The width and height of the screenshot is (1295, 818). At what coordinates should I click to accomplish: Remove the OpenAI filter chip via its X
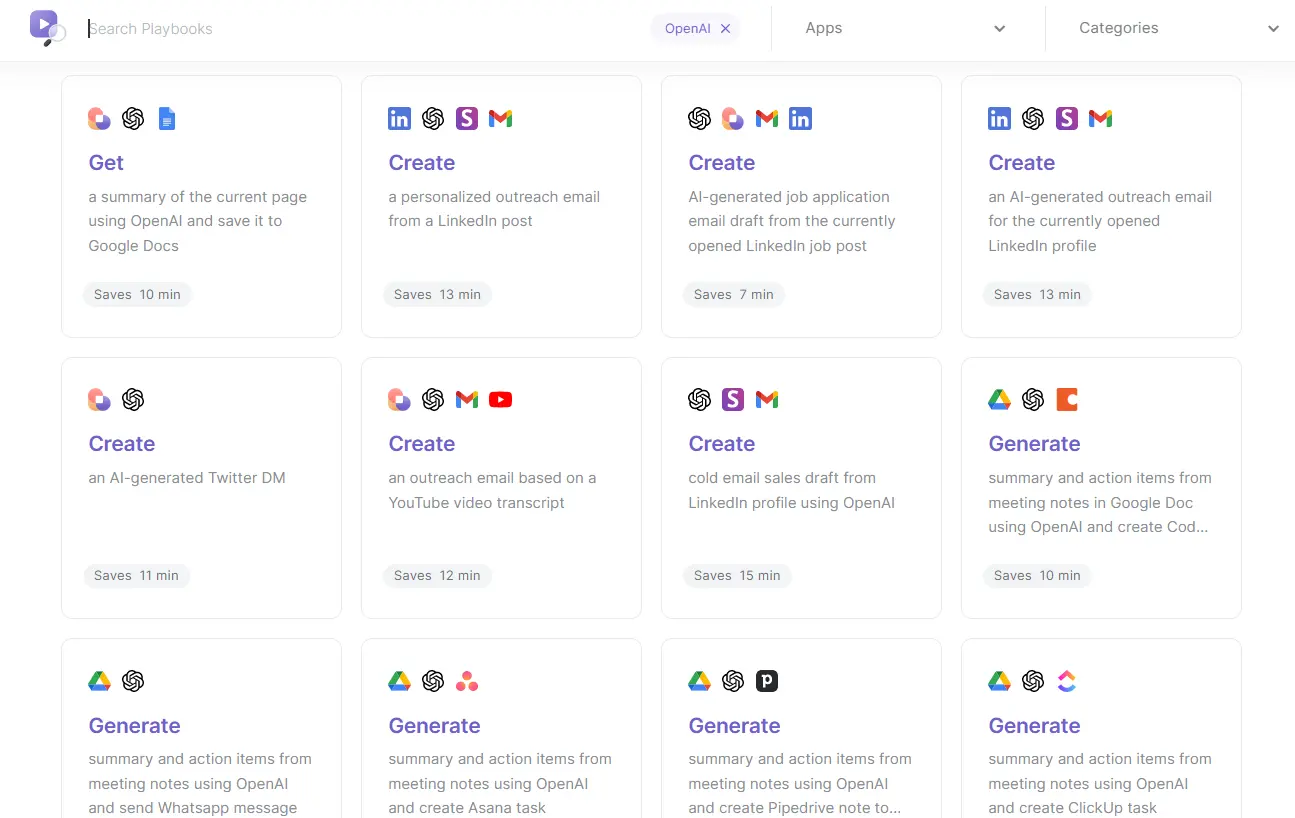[726, 29]
